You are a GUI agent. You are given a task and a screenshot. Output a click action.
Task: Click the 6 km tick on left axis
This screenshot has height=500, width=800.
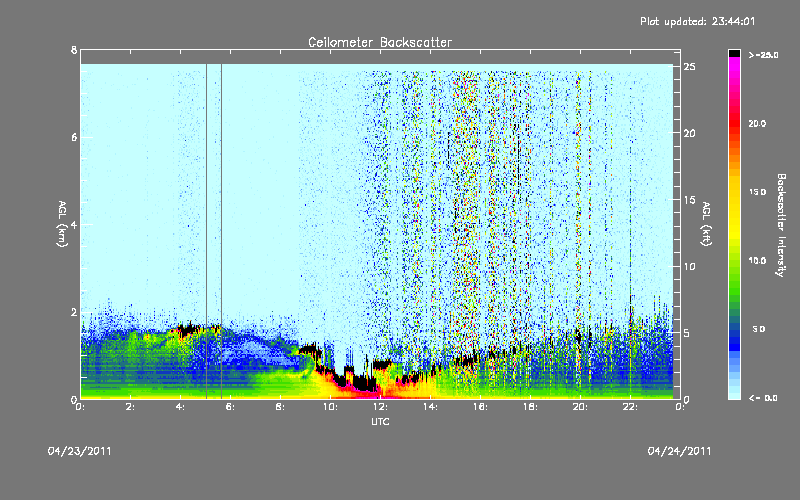pos(74,137)
